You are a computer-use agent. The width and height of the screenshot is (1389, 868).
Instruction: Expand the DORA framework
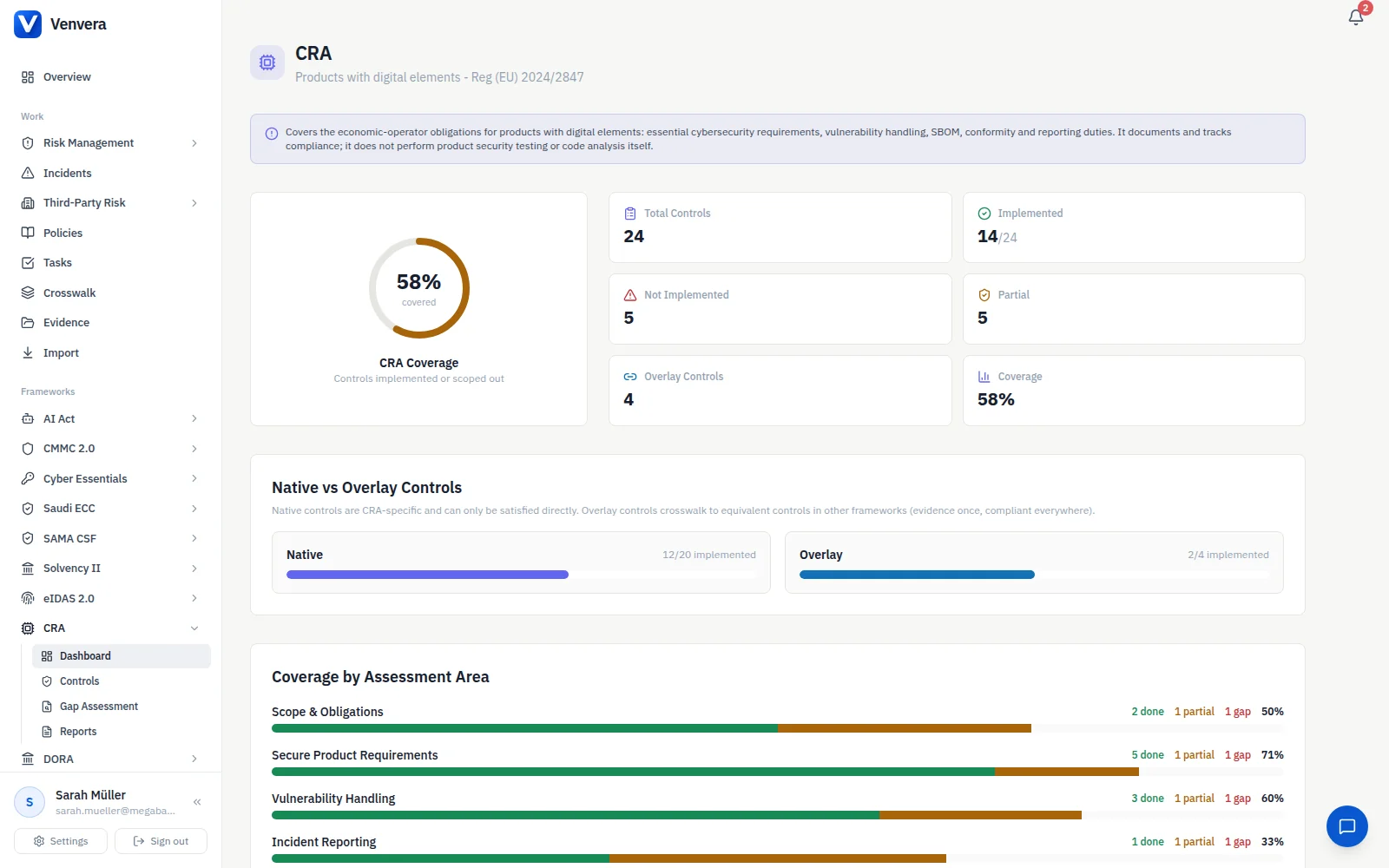[x=194, y=759]
